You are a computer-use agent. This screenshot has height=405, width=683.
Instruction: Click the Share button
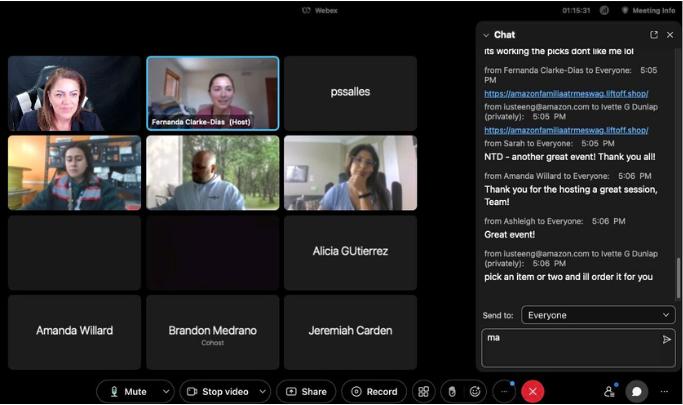pyautogui.click(x=305, y=392)
